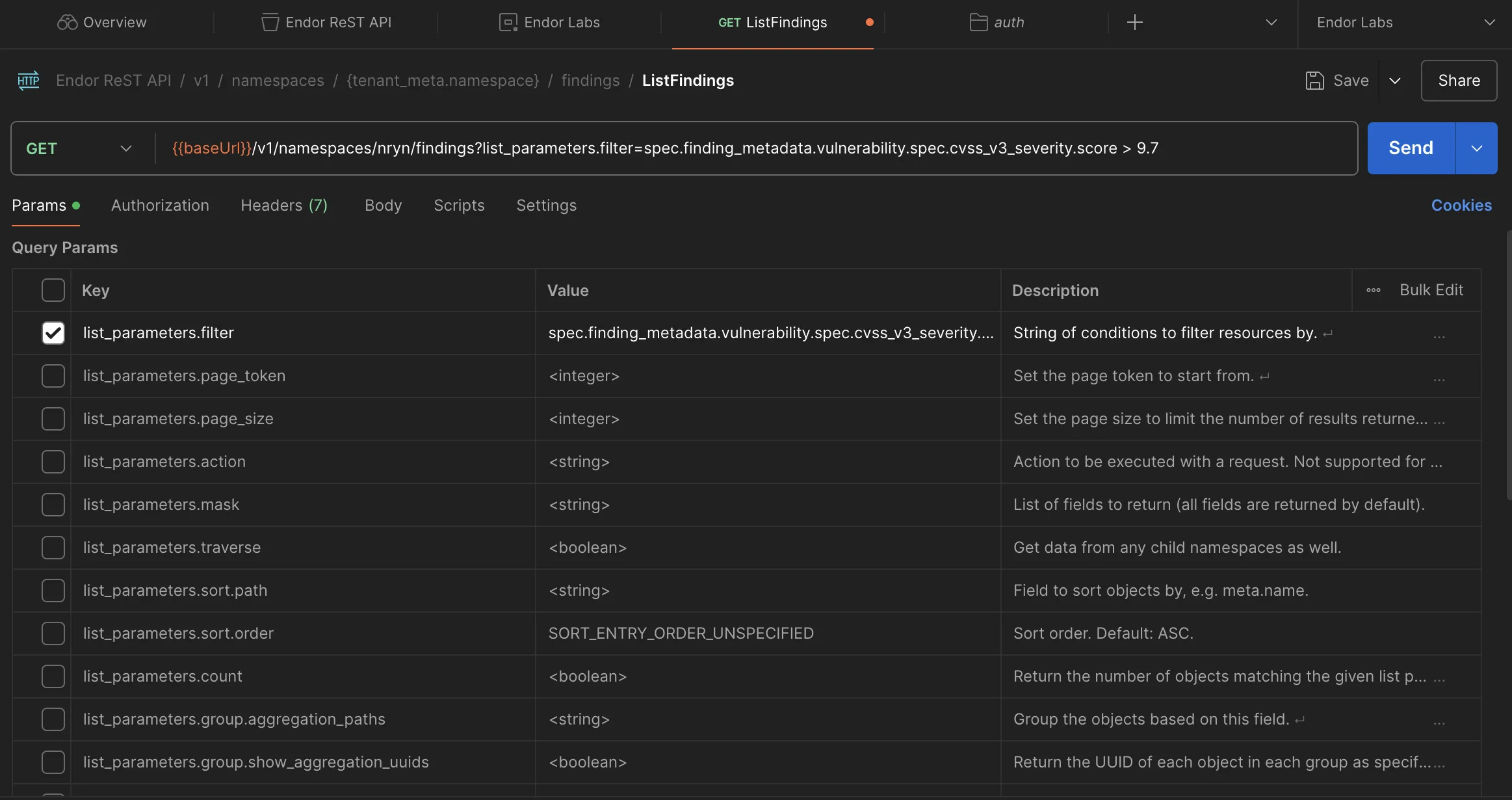
Task: Click the unsaved changes dot on ListFindings tab
Action: (x=869, y=22)
